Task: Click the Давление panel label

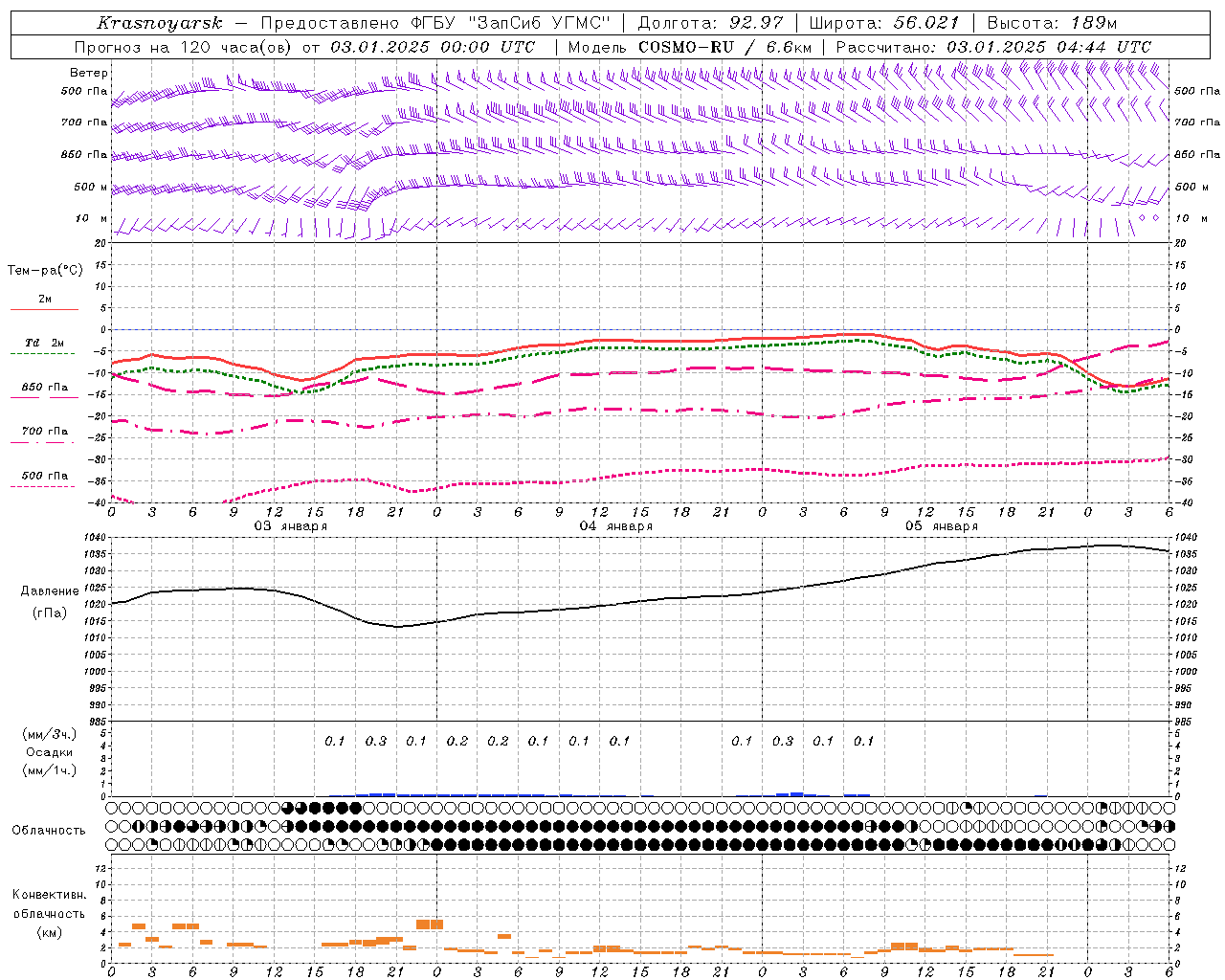Action: [x=50, y=591]
